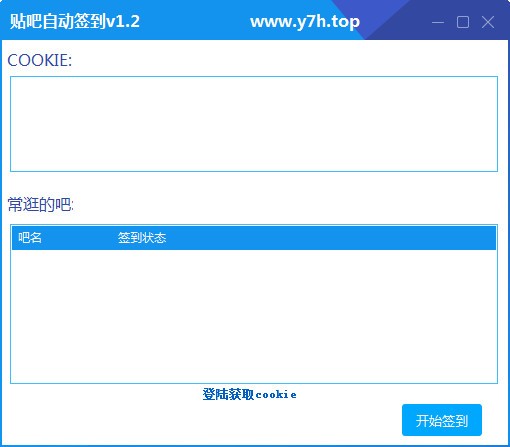Click inside the COOKIE text box
Screen dimensions: 510x447
pos(254,124)
